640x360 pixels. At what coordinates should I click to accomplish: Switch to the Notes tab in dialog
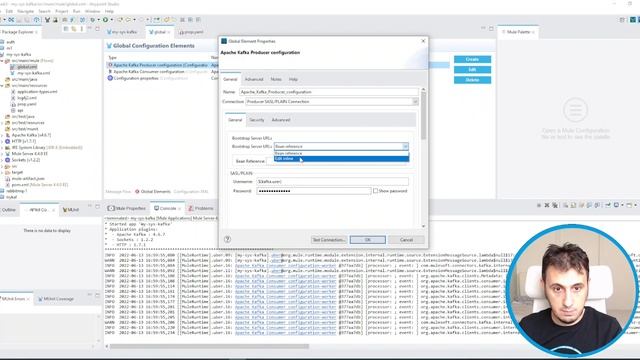point(276,79)
